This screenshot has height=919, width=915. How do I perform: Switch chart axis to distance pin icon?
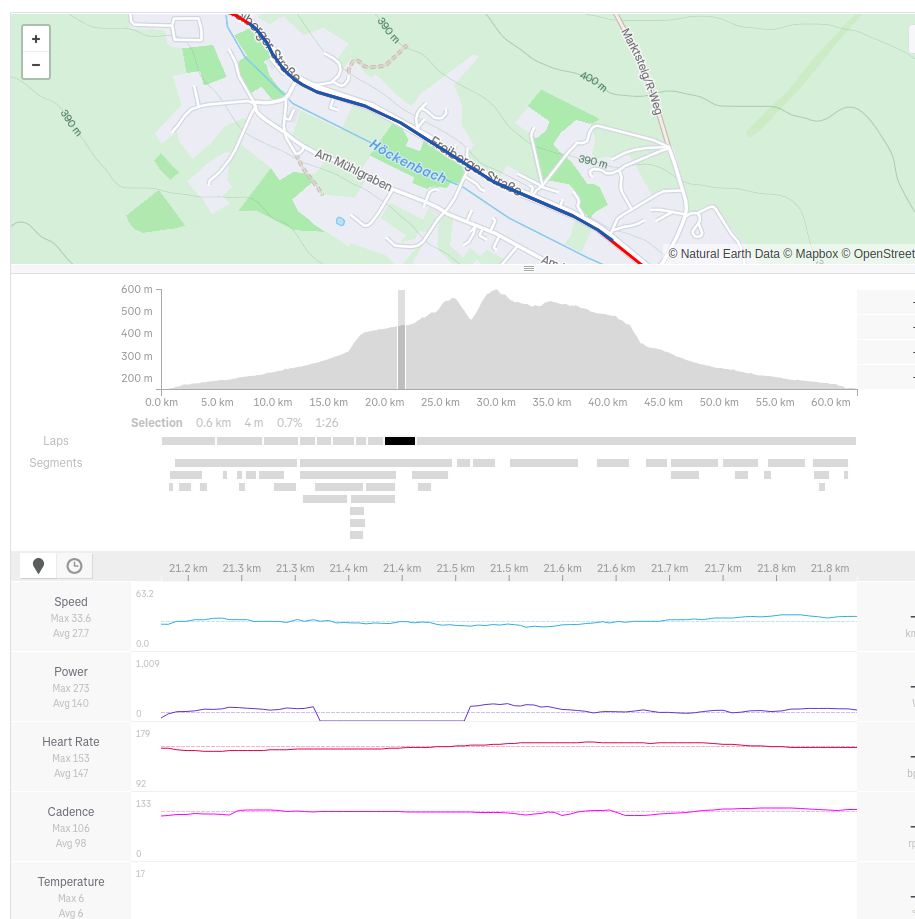coord(39,566)
